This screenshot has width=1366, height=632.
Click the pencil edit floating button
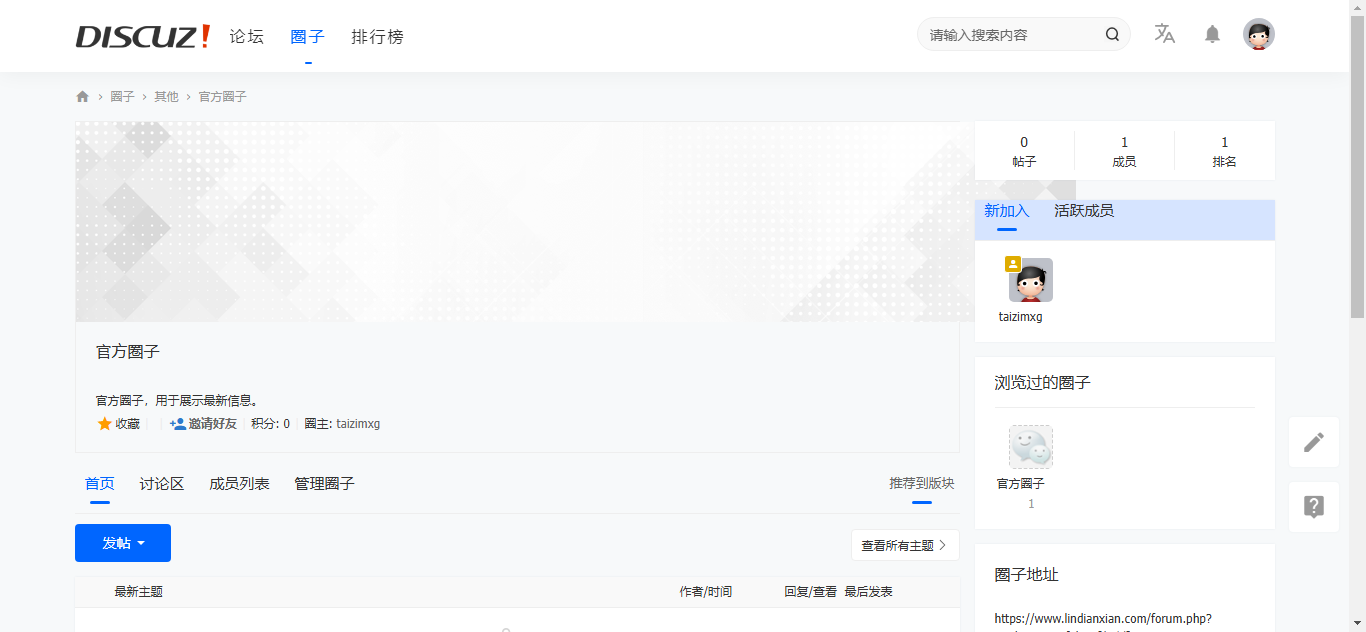click(1313, 442)
